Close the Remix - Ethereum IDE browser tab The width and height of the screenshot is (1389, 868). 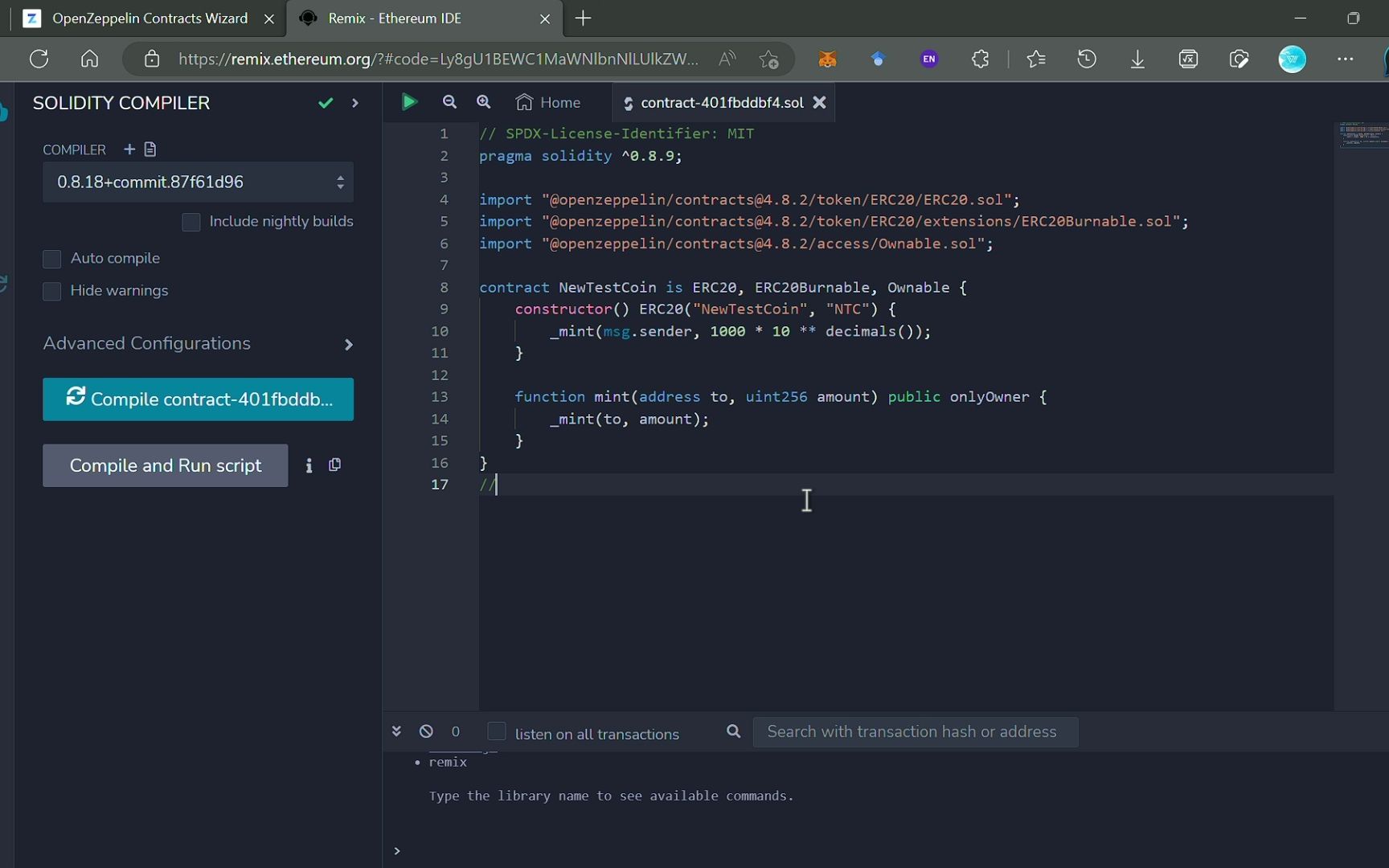coord(545,18)
